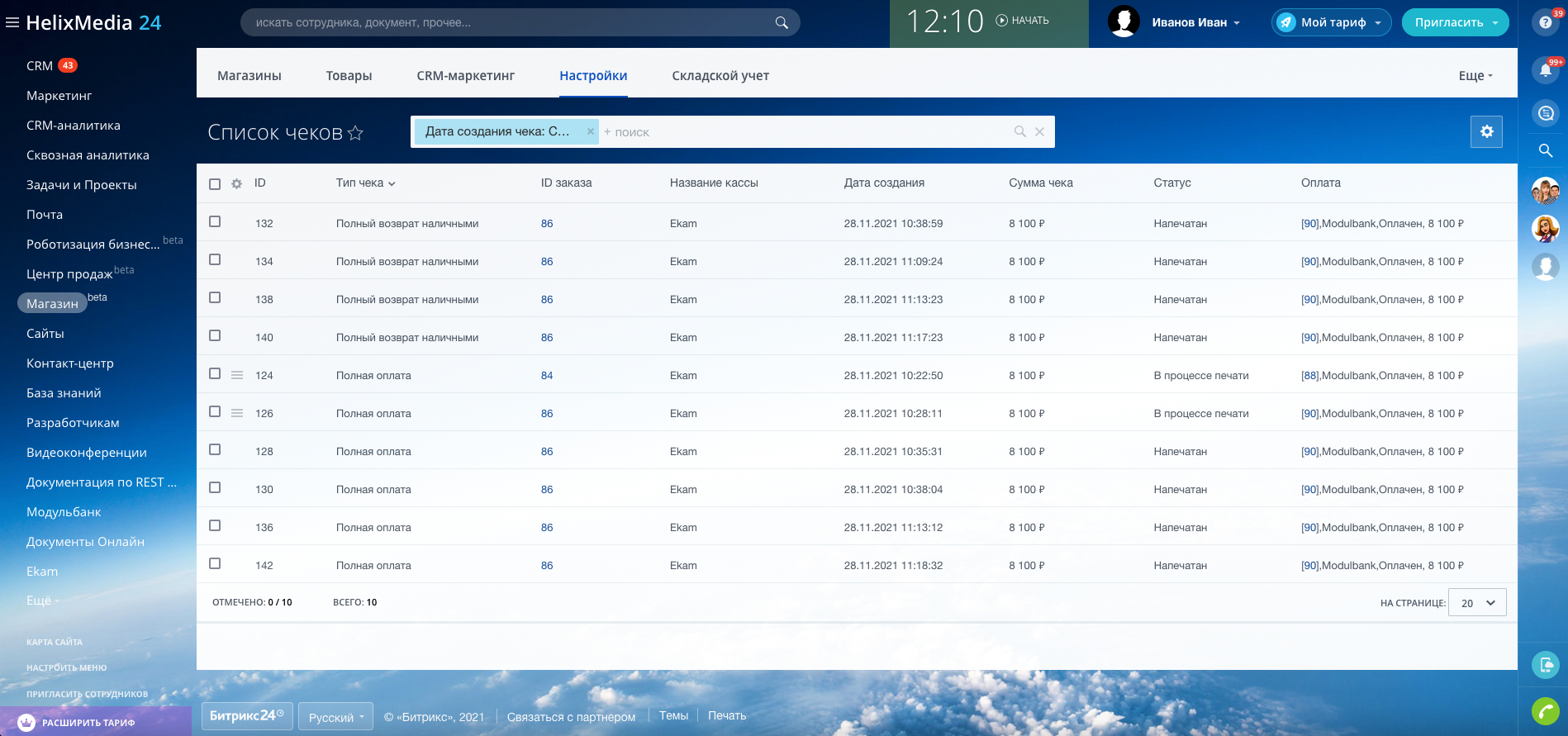Open the Мой тариф dropdown
The height and width of the screenshot is (736, 1568).
click(x=1331, y=22)
